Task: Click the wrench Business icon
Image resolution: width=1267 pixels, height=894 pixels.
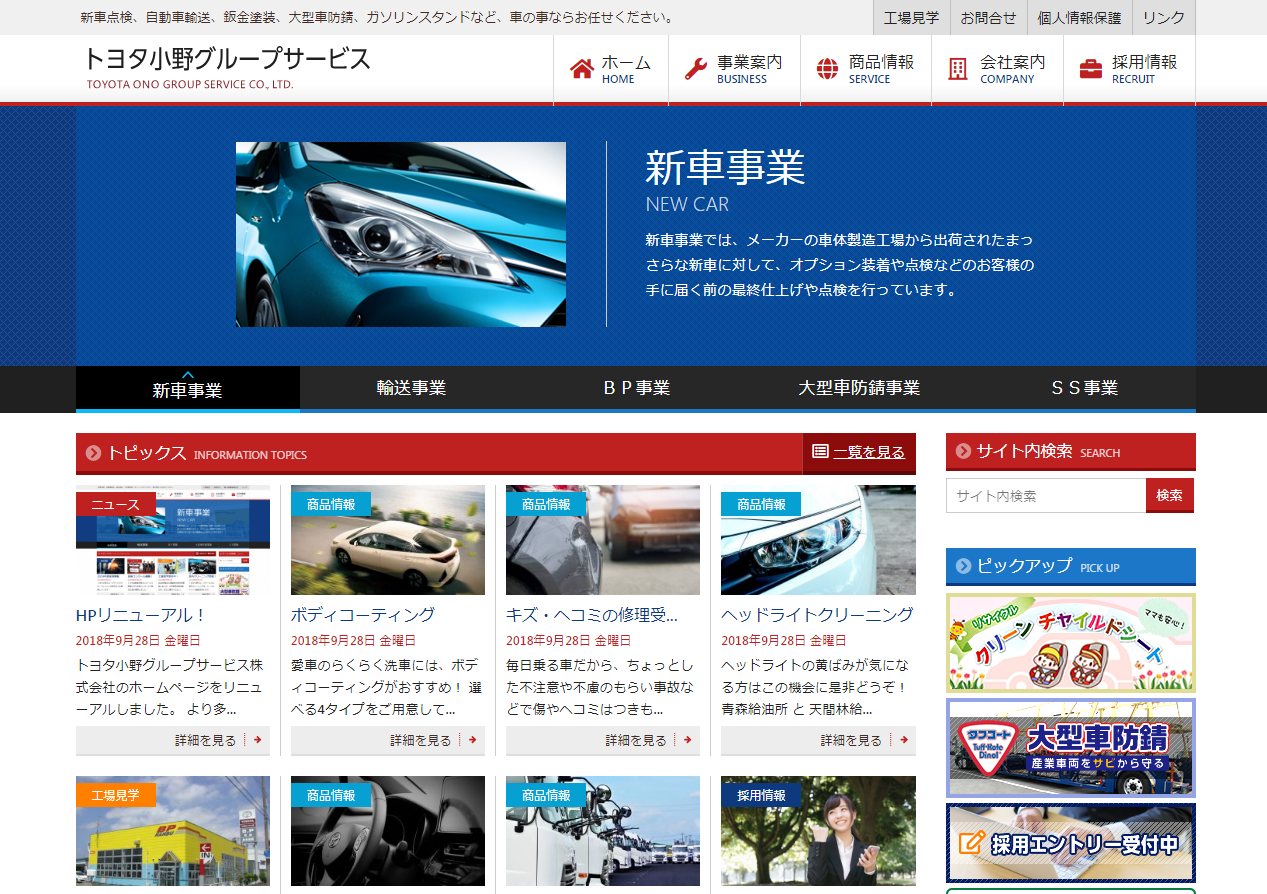Action: click(696, 69)
